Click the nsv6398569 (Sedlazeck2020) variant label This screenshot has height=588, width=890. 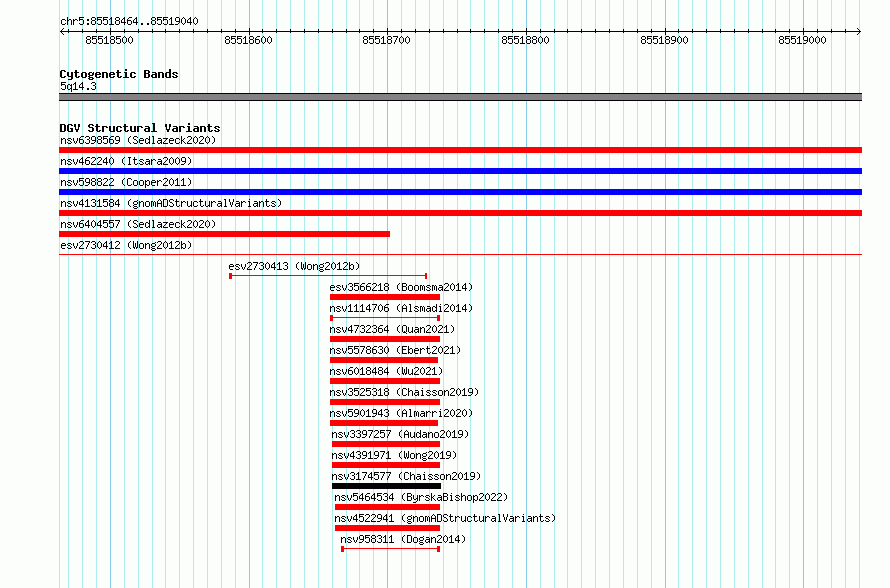(x=138, y=140)
